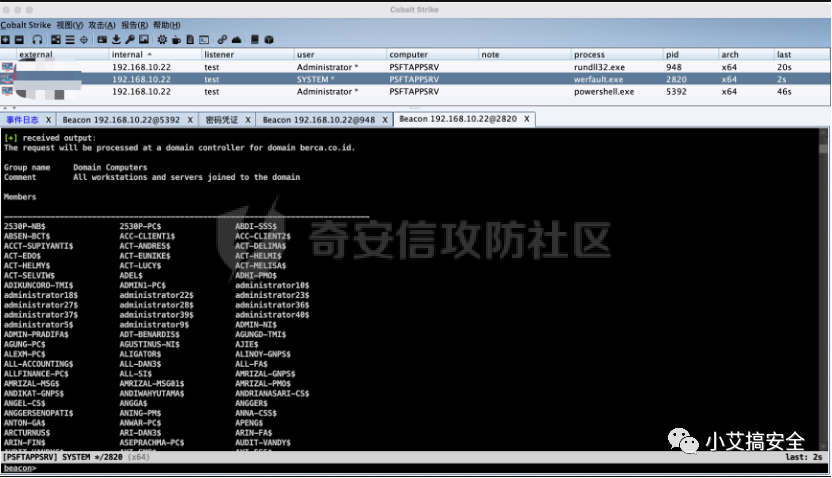Select the powershell.exe process cell
The width and height of the screenshot is (832, 478).
coord(617,91)
